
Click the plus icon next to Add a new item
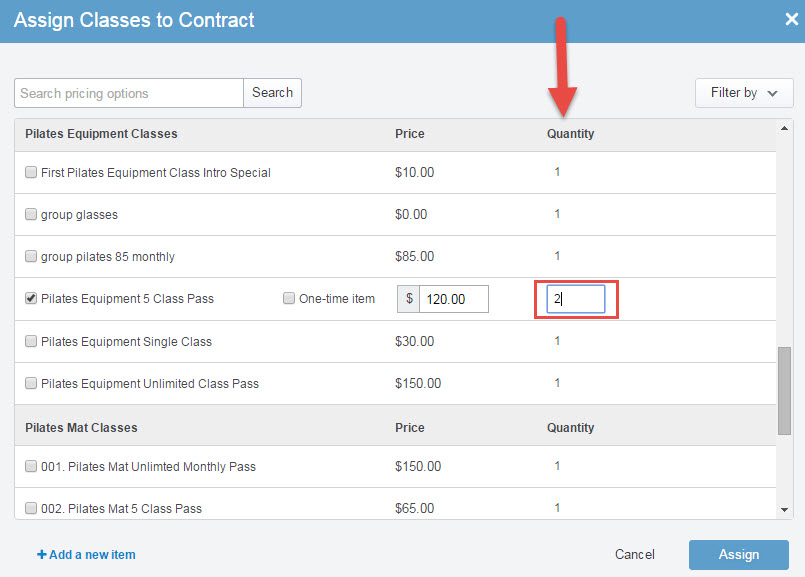point(41,554)
